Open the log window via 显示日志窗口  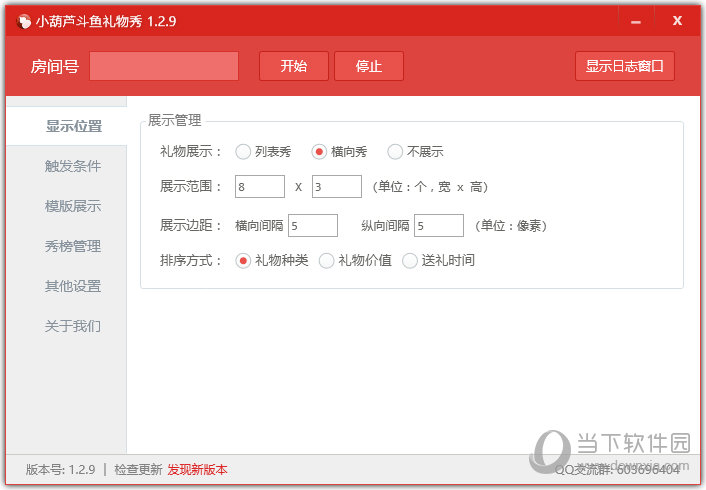click(625, 66)
